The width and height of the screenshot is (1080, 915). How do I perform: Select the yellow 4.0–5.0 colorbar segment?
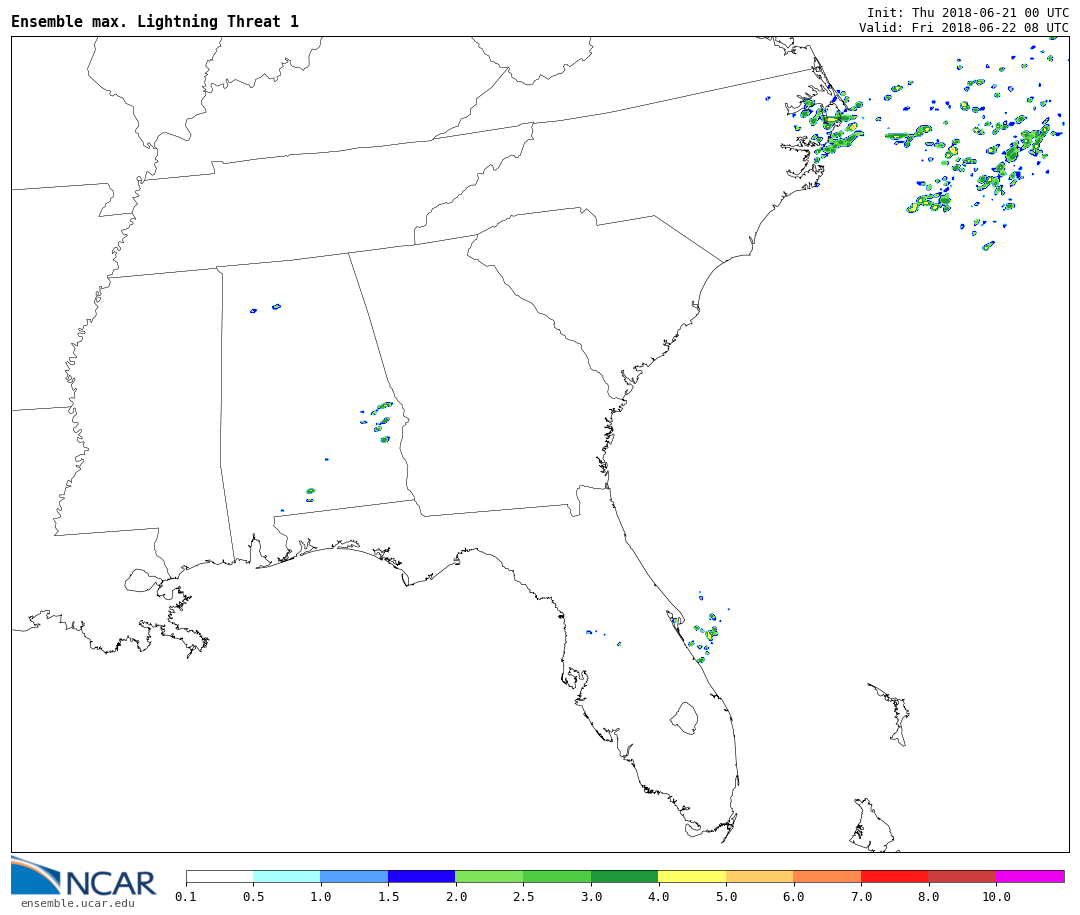(x=692, y=876)
